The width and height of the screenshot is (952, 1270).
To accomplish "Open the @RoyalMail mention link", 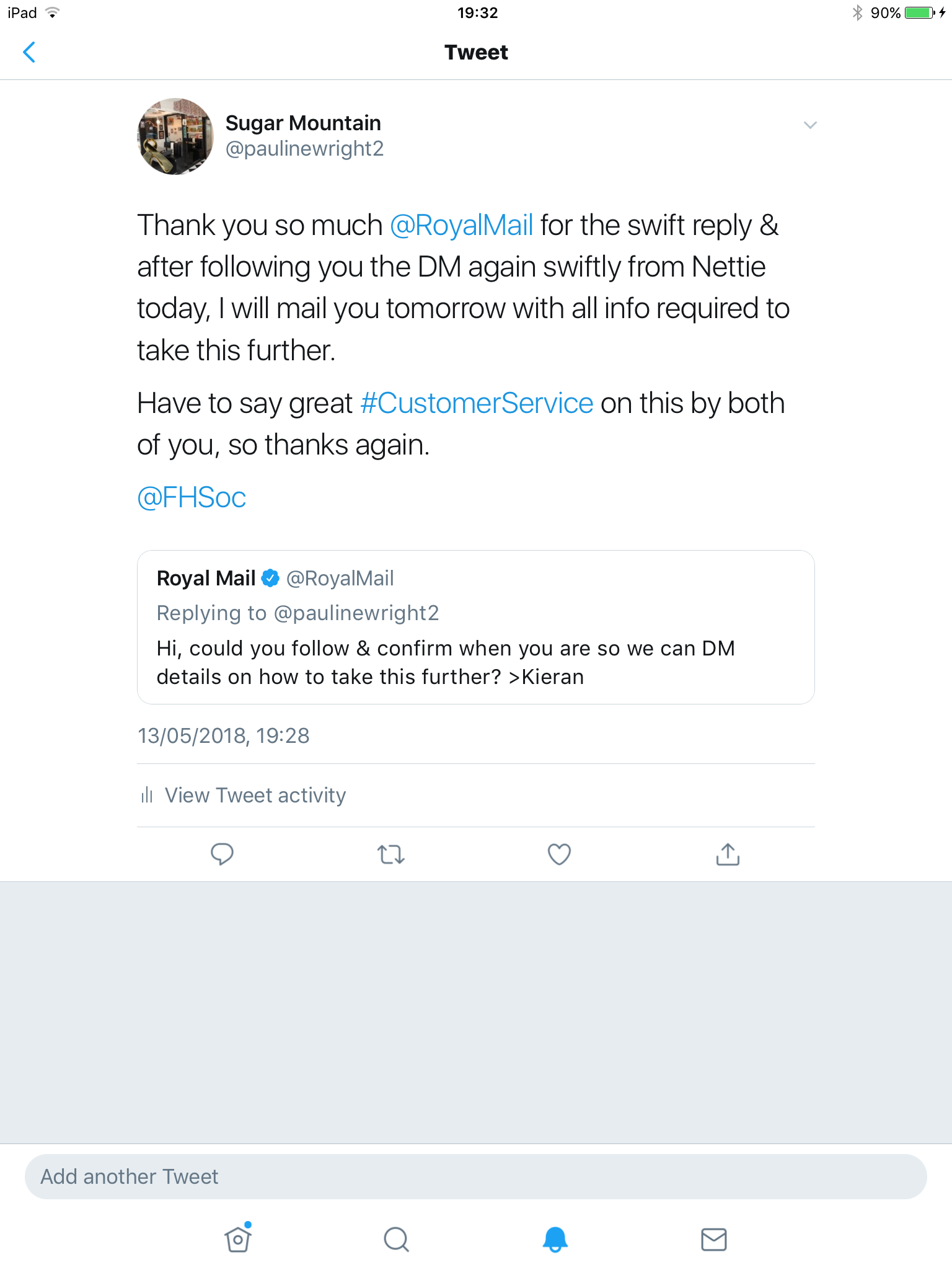I will pos(462,225).
